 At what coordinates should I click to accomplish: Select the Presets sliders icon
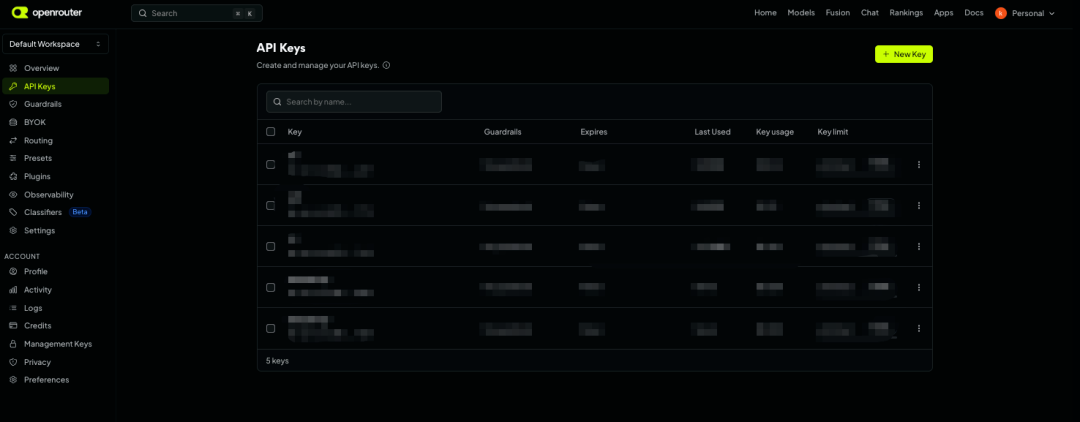pyautogui.click(x=13, y=158)
